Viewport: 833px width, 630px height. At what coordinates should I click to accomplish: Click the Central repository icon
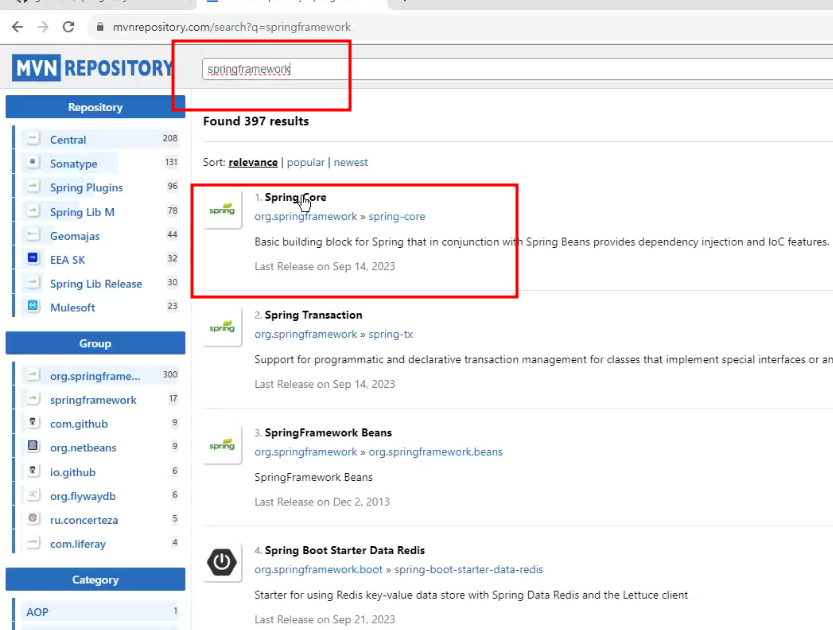(x=33, y=139)
